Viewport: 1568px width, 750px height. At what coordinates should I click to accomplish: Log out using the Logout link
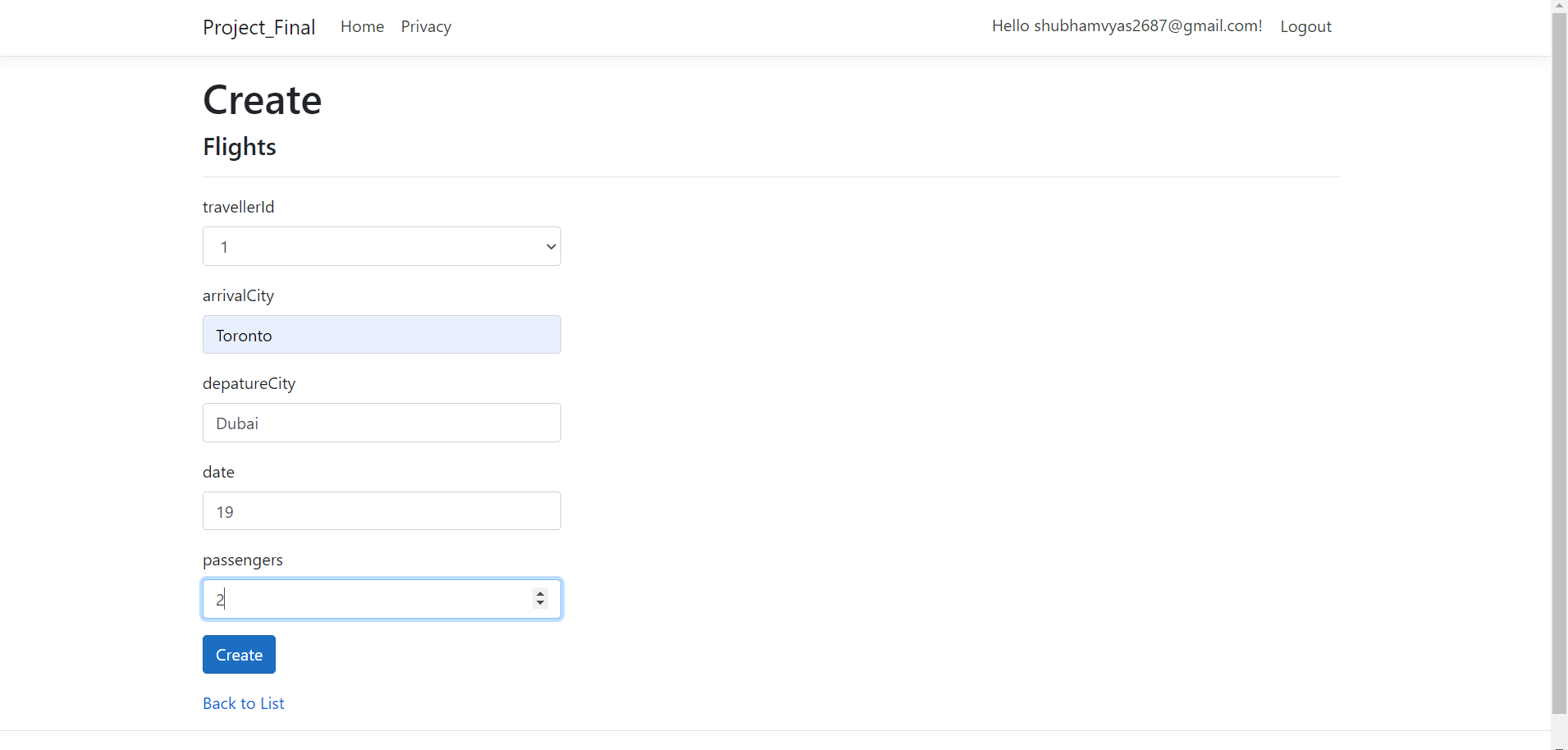(1305, 26)
